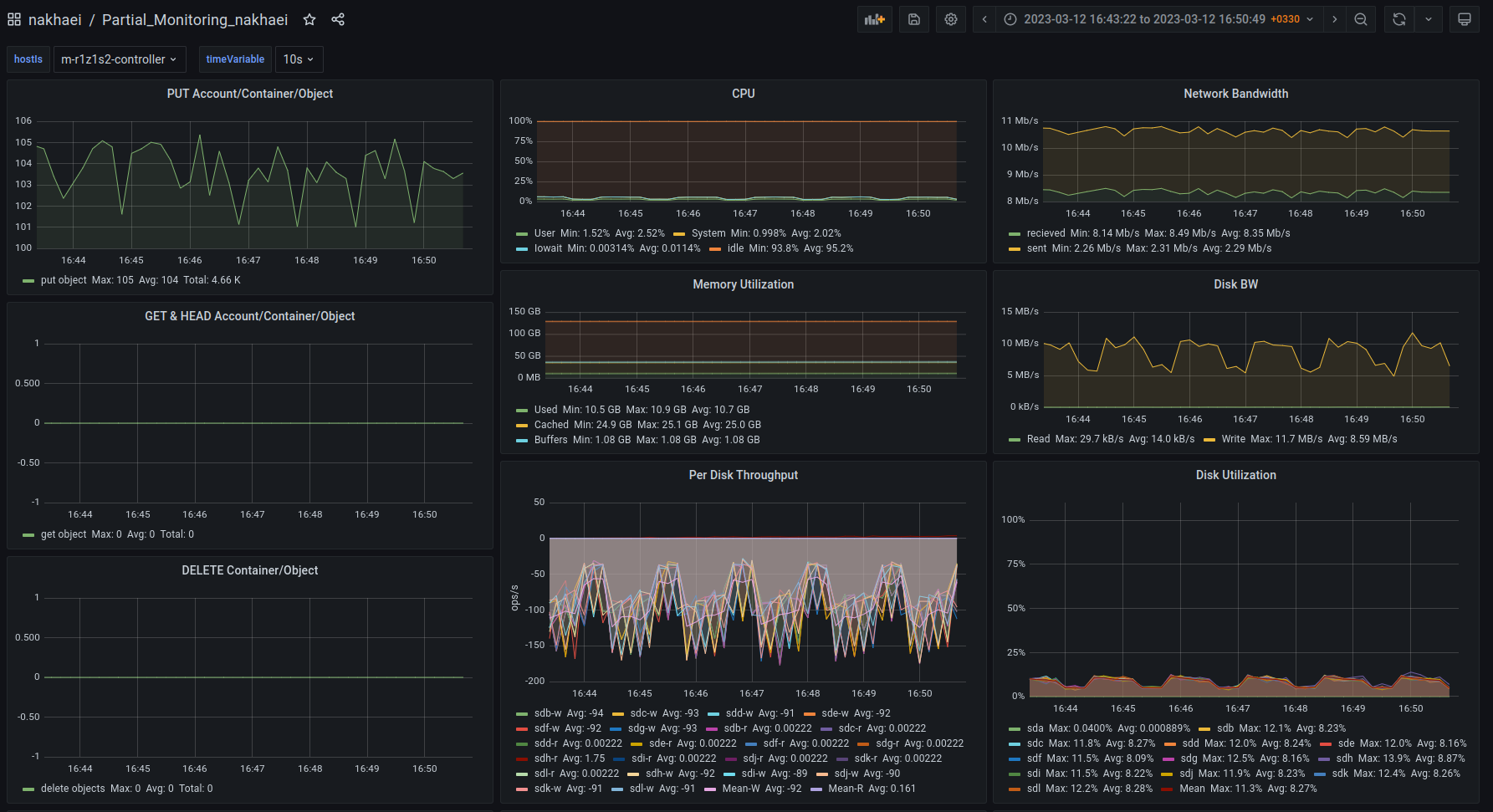Shift time range backward

pos(984,19)
